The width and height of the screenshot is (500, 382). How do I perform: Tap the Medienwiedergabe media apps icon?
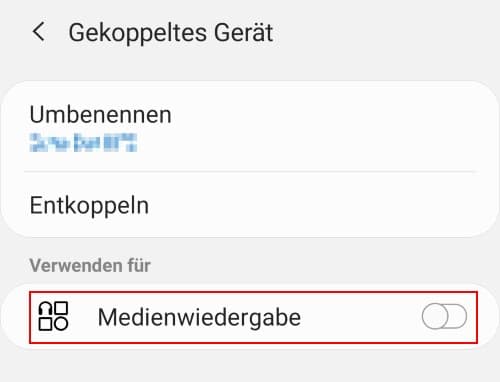53,316
